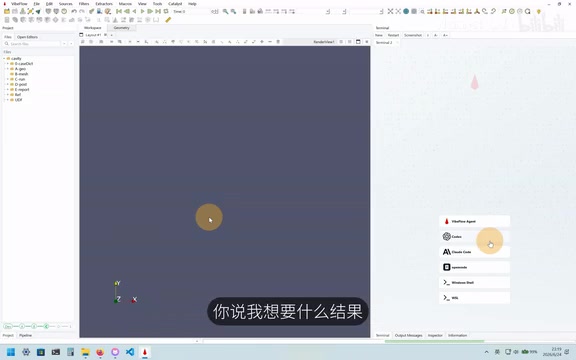Image resolution: width=576 pixels, height=360 pixels.
Task: Expand the A-geo folder
Action: [x=7, y=69]
